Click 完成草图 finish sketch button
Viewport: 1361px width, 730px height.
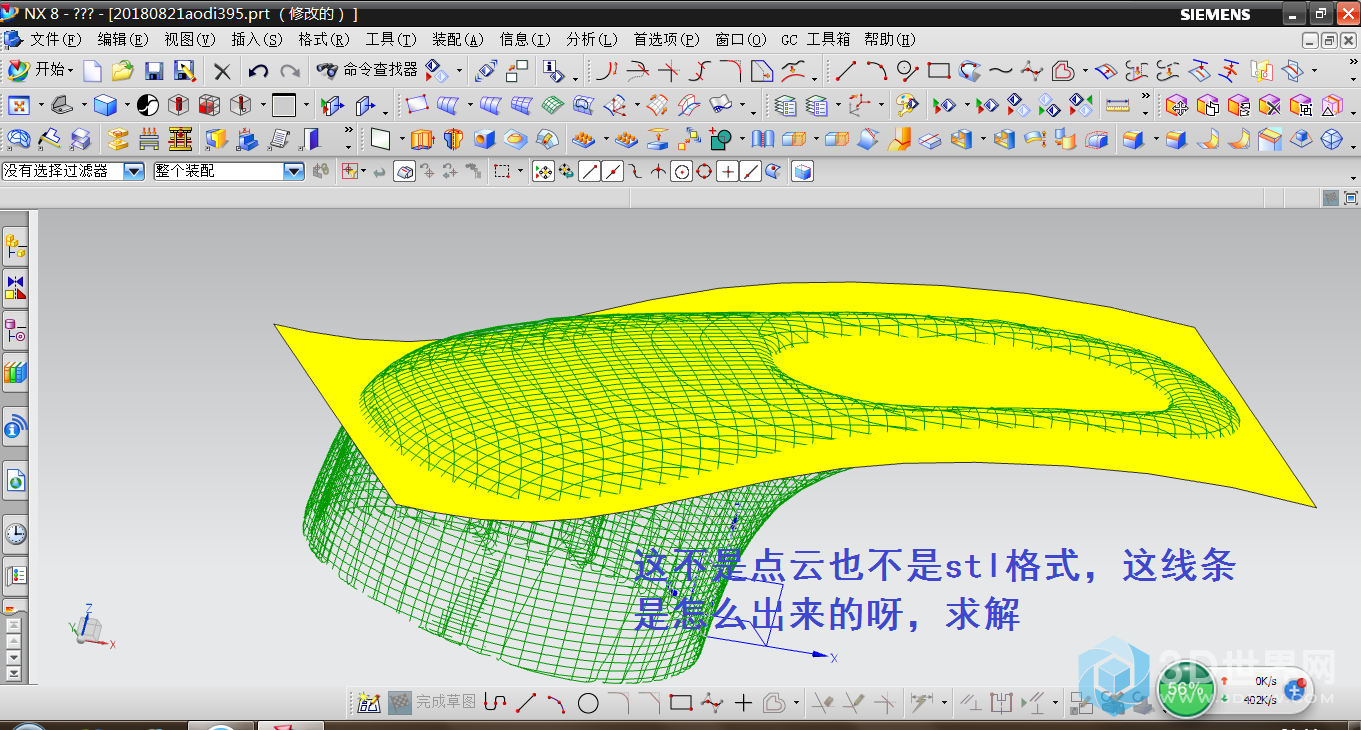tap(433, 702)
